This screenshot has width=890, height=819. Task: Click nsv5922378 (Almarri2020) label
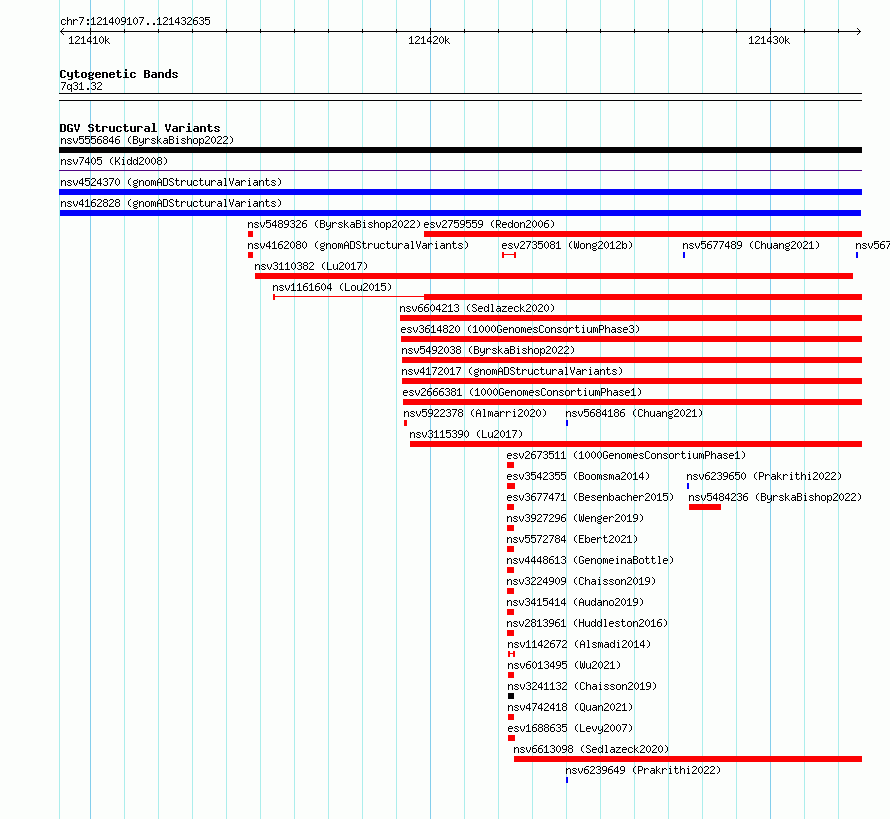pos(475,413)
